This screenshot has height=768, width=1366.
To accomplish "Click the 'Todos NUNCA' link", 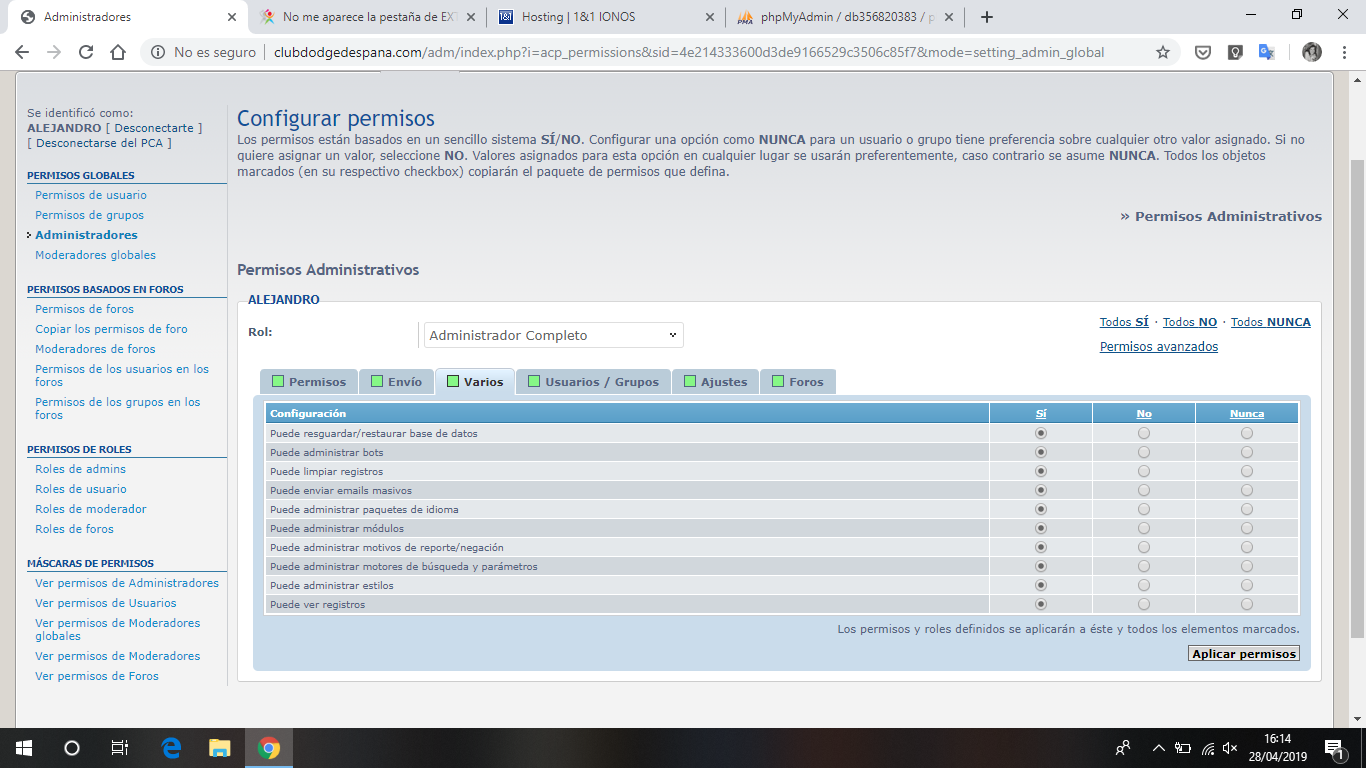I will [x=1270, y=322].
